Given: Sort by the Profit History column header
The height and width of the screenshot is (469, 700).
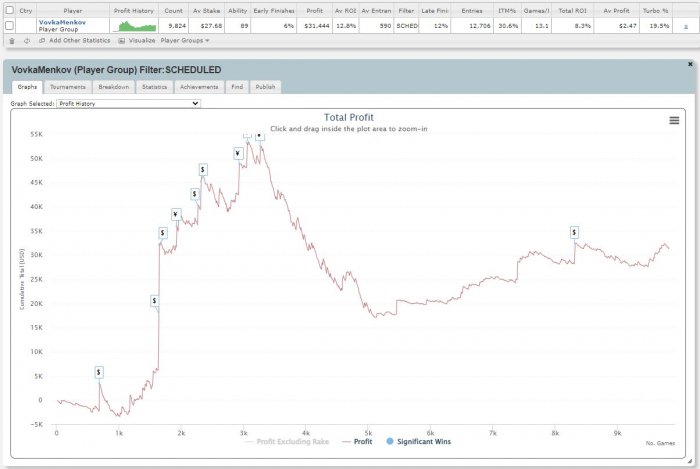Looking at the screenshot, I should 133,11.
